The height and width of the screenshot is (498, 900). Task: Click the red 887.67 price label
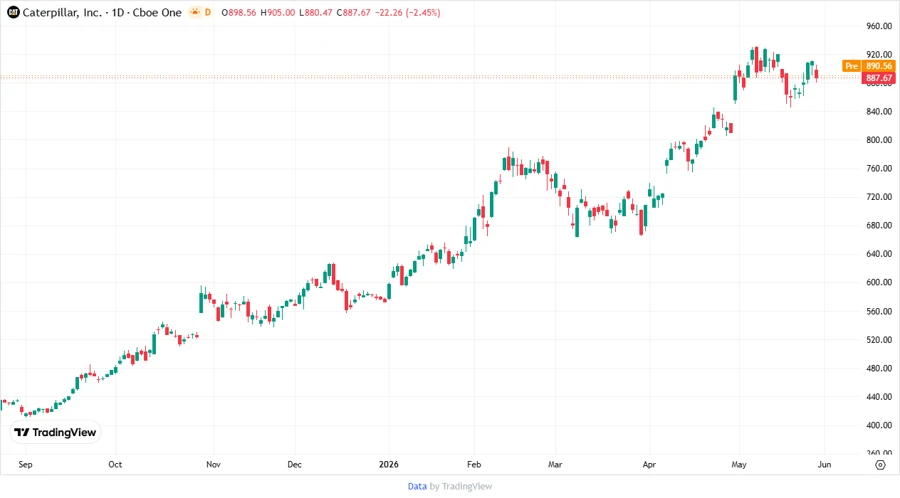878,78
